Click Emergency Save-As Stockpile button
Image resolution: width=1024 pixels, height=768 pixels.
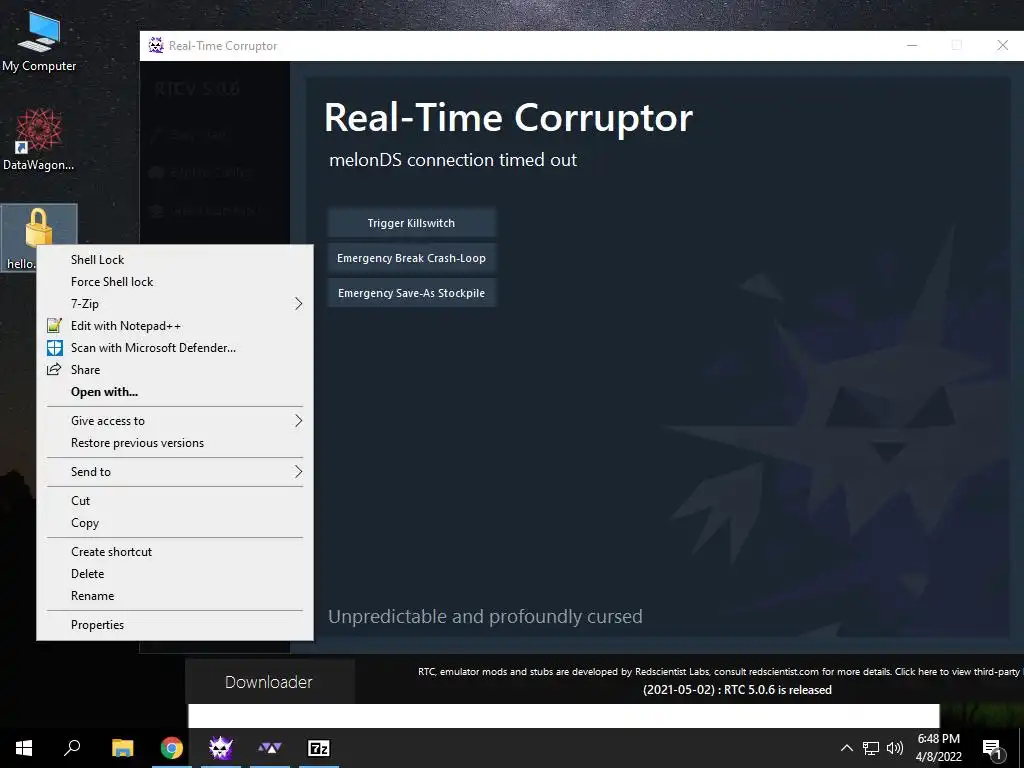tap(411, 293)
